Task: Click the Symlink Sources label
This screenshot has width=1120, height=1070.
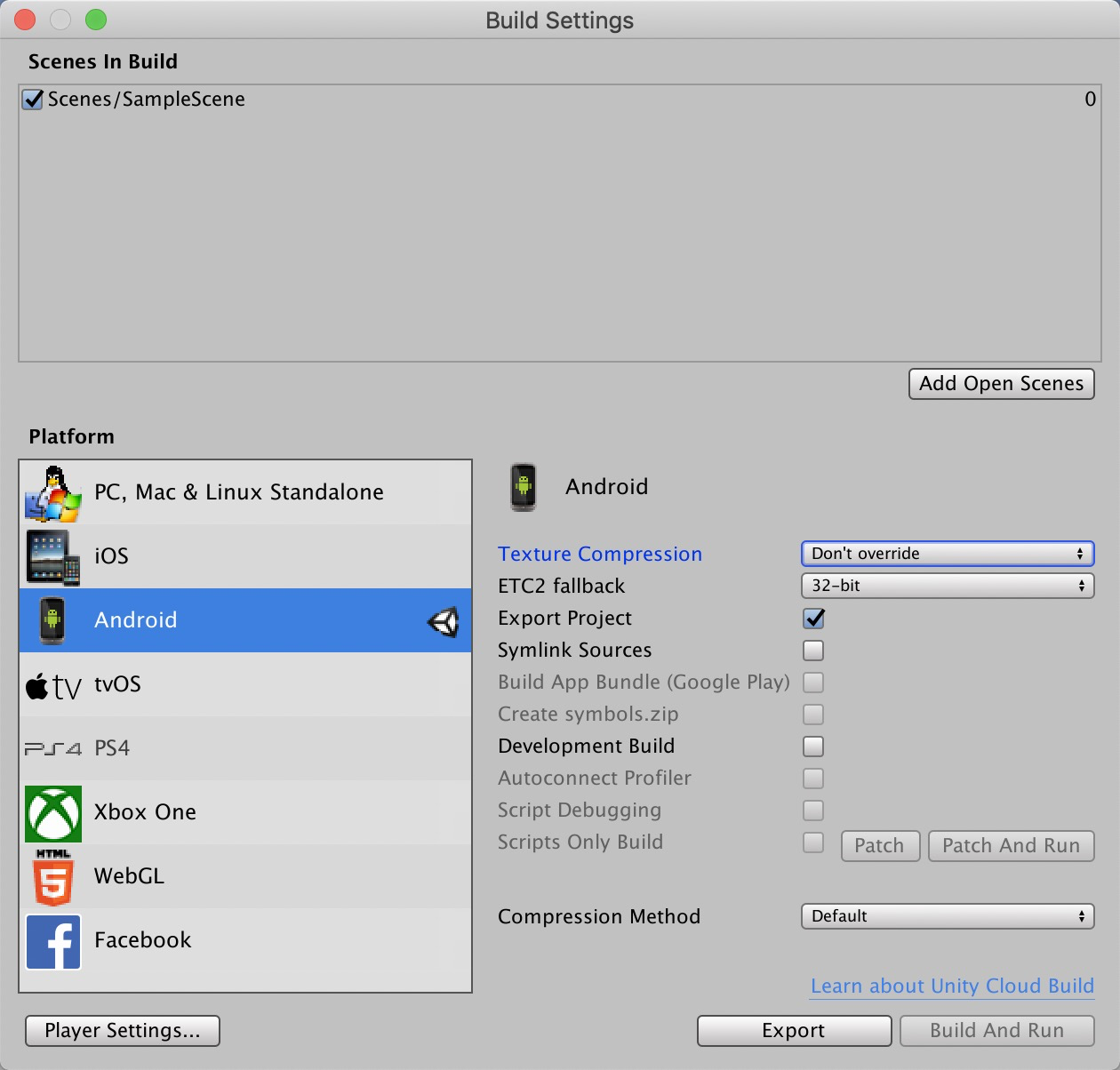Action: 575,651
